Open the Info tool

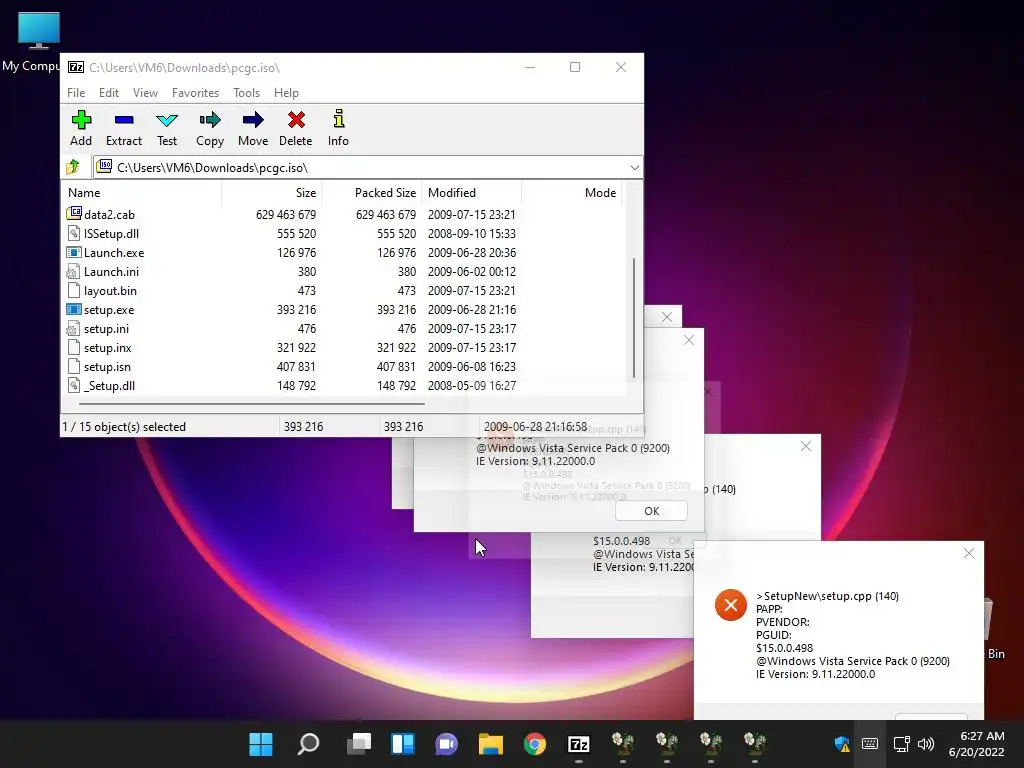tap(338, 128)
